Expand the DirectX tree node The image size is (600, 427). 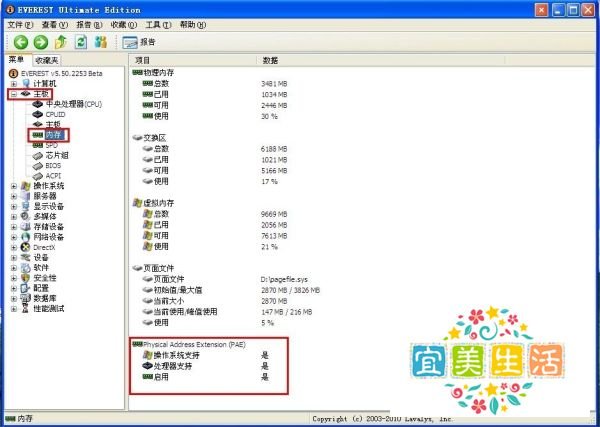14,248
